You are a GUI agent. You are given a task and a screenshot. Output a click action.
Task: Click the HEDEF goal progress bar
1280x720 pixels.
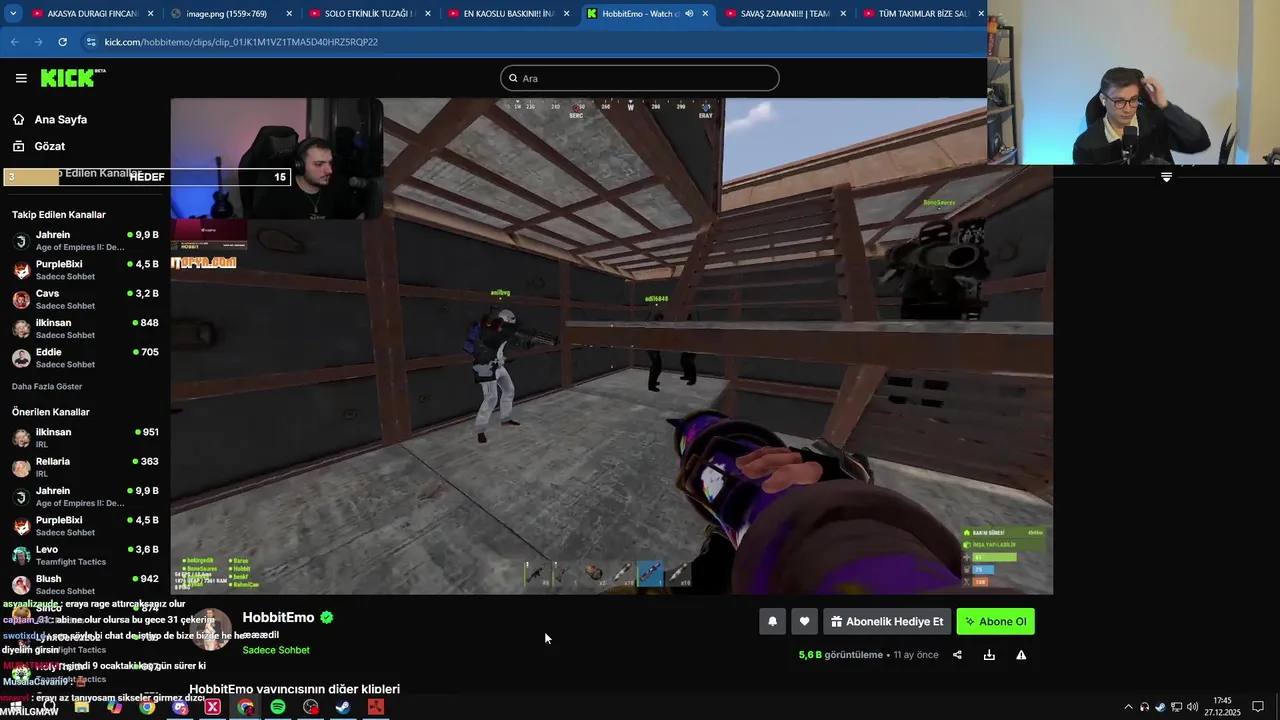click(148, 177)
